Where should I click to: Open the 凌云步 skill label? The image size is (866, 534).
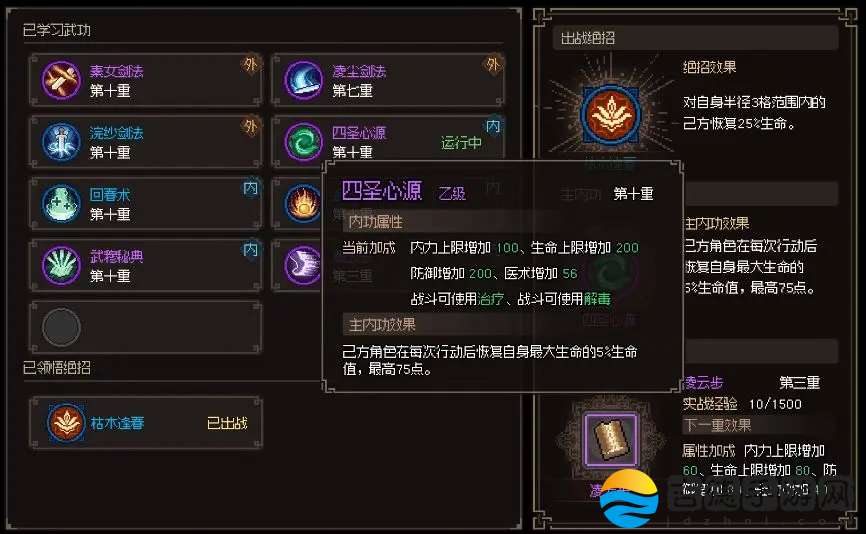(704, 383)
